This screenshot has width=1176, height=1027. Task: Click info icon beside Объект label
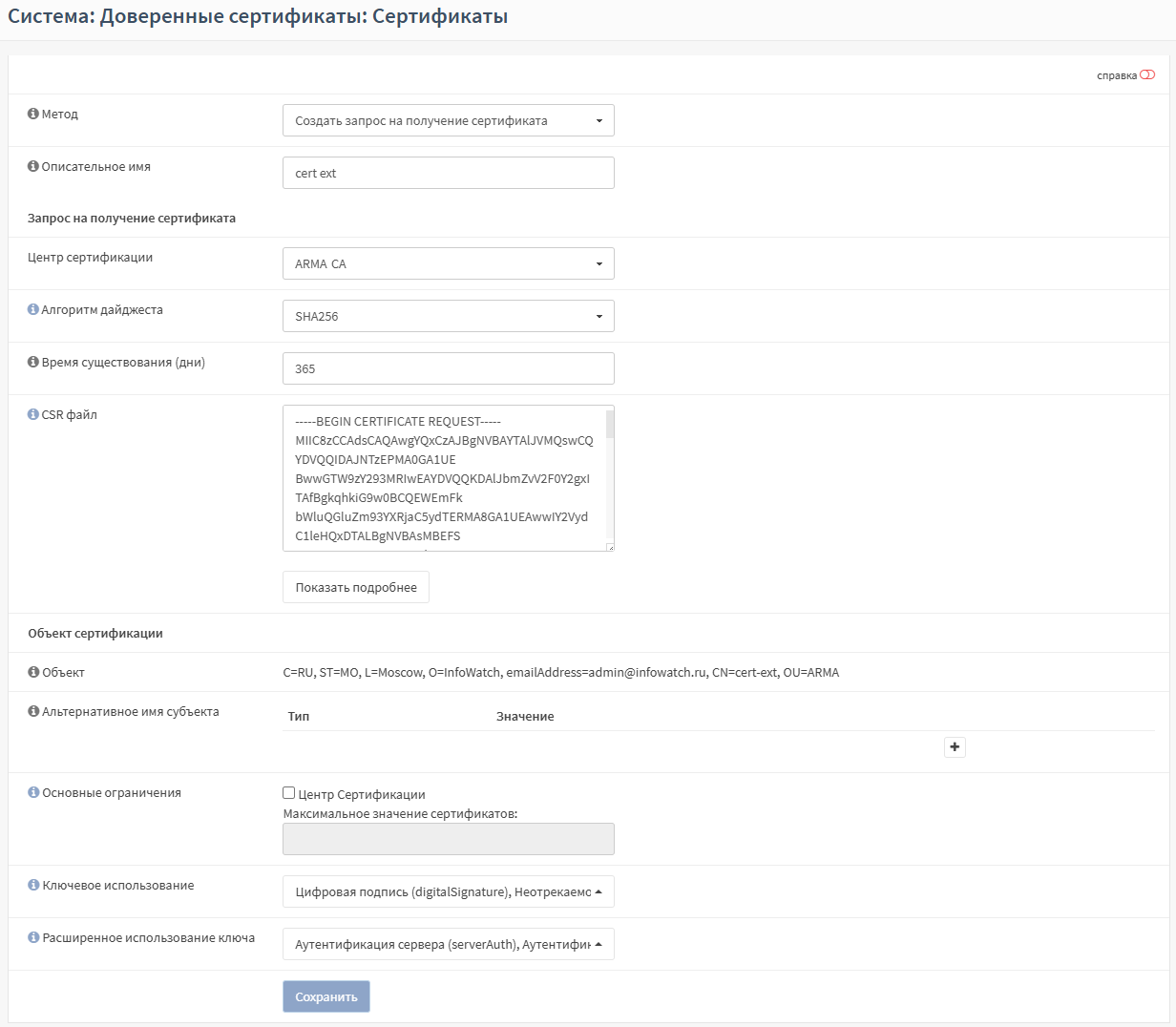point(33,673)
